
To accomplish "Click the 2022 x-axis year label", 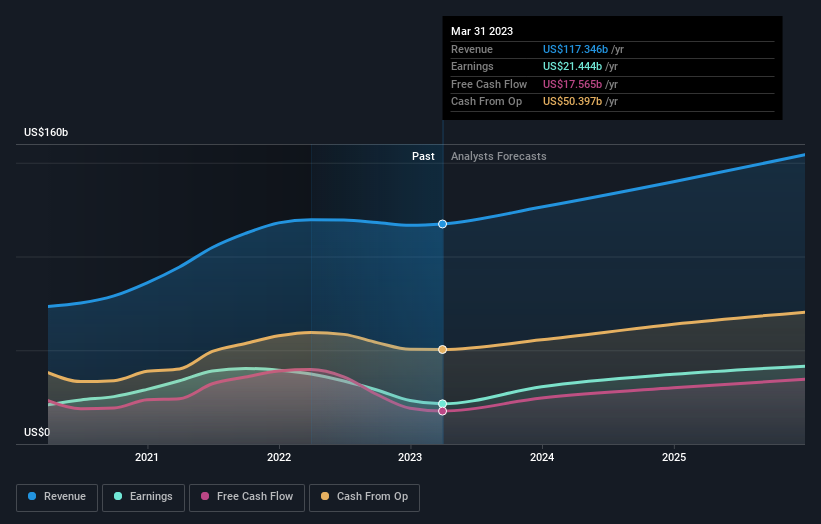I will point(279,457).
